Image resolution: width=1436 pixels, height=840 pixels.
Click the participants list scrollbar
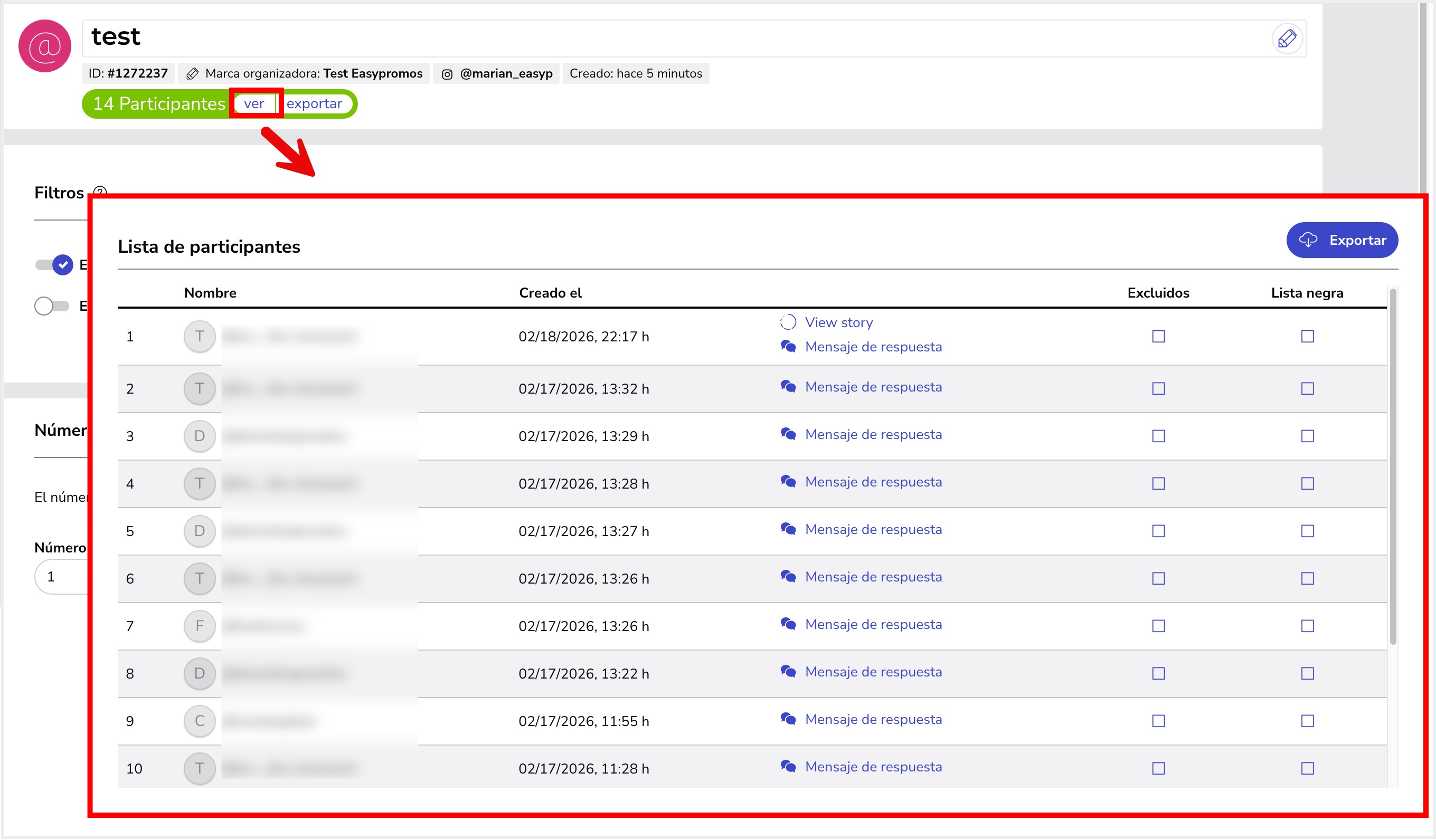(x=1392, y=467)
